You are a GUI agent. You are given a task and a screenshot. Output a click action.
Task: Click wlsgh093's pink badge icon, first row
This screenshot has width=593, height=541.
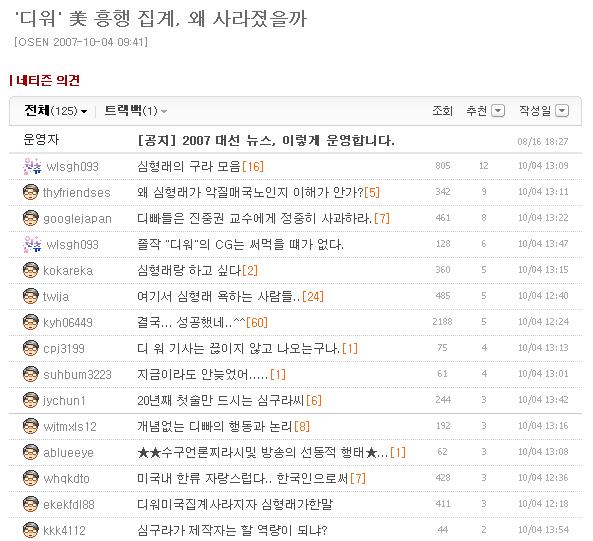[32, 166]
